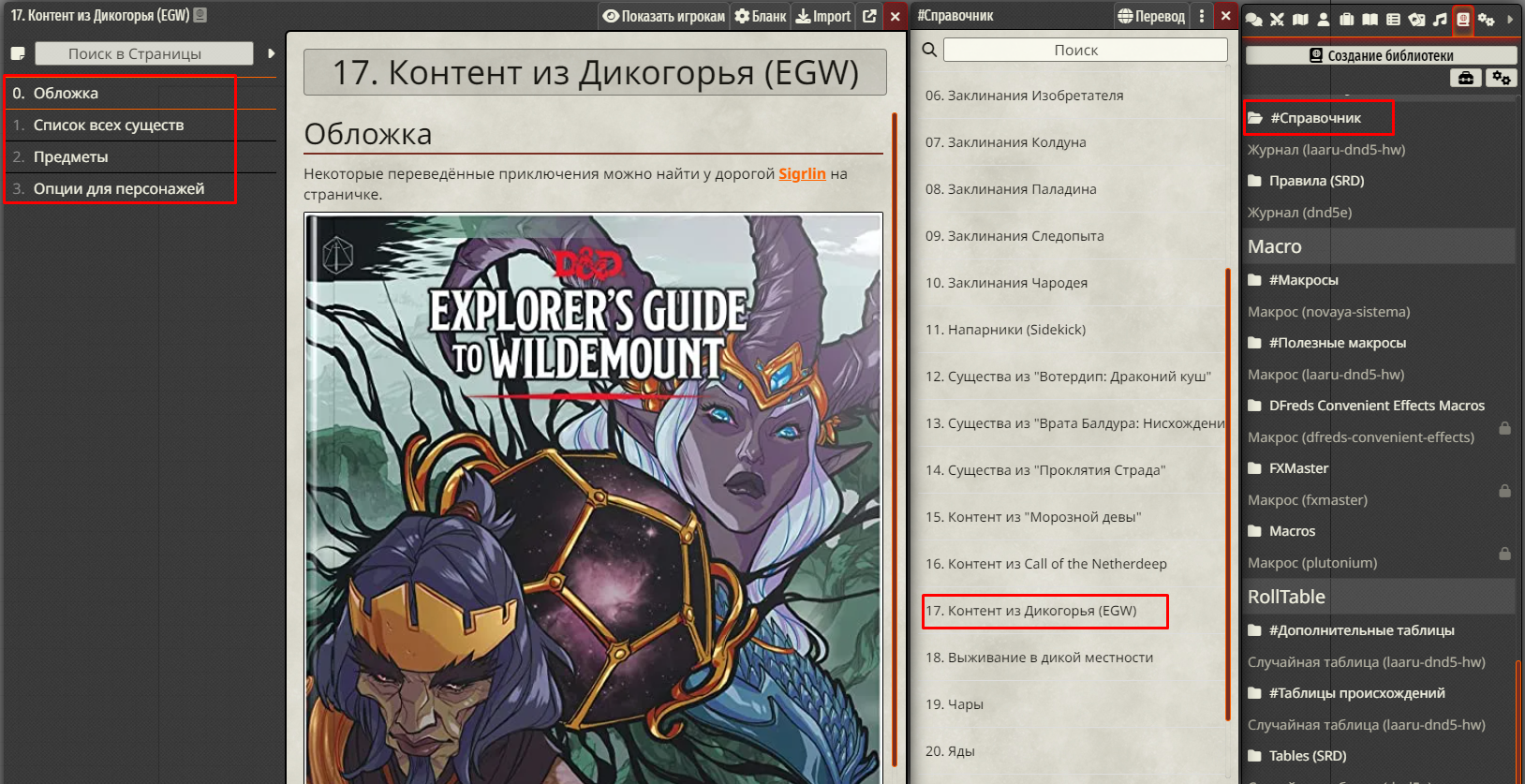Screen dimensions: 1525x784
Task: Collapse the Macro compendium section header
Action: (1379, 246)
